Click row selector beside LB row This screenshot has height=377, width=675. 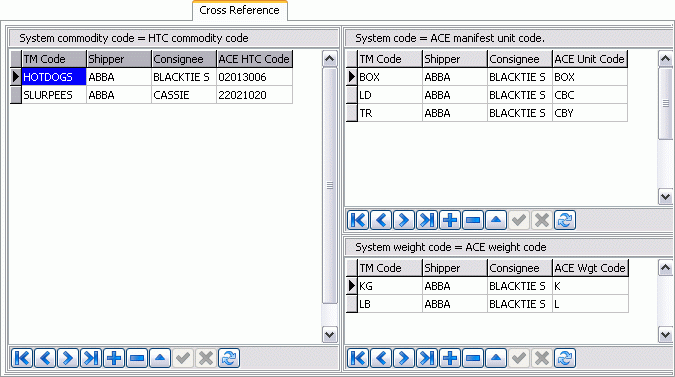pos(352,304)
